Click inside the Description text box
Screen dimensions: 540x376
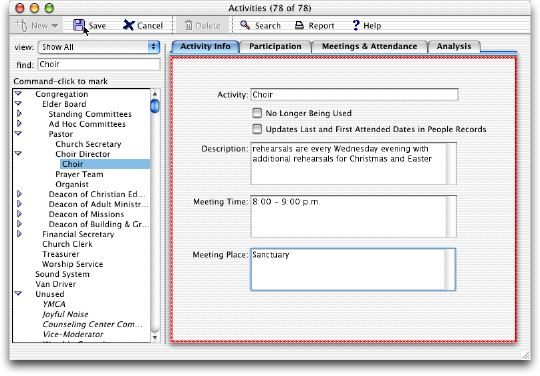click(348, 164)
